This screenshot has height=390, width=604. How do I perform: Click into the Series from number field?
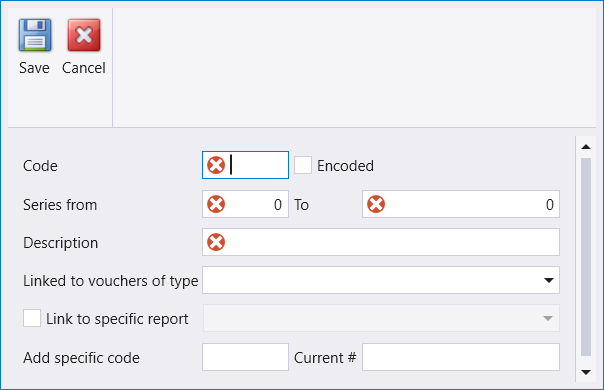pyautogui.click(x=245, y=204)
